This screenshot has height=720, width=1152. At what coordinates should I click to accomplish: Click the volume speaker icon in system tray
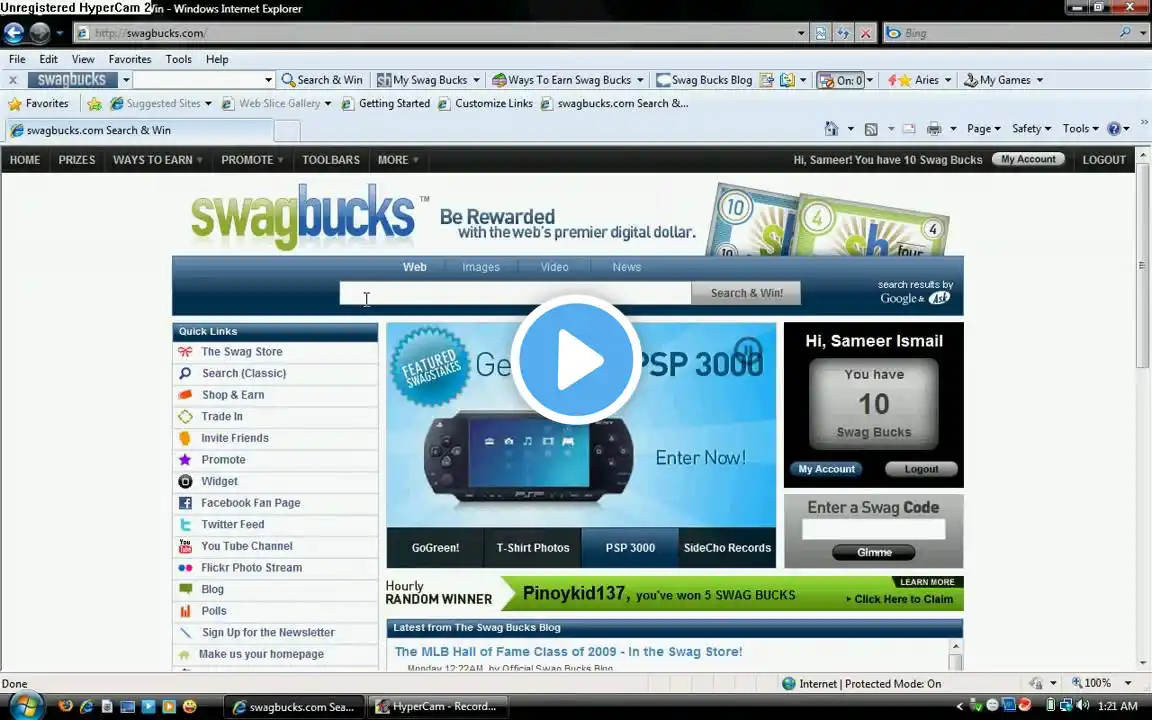(x=1082, y=705)
